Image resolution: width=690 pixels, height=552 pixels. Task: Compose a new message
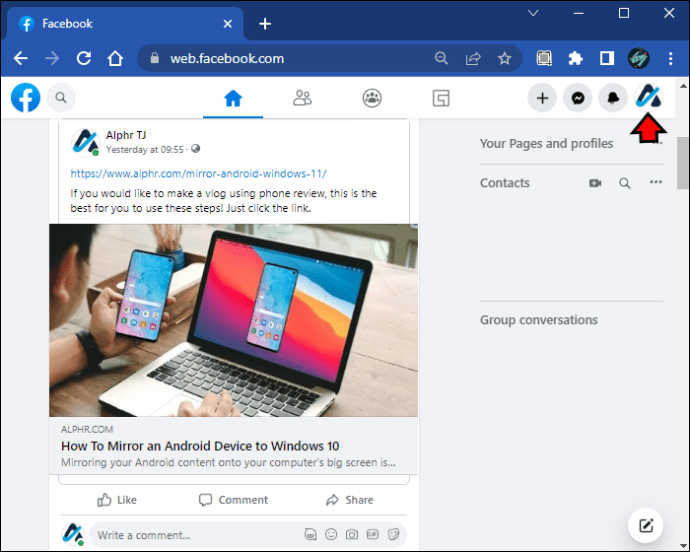646,525
